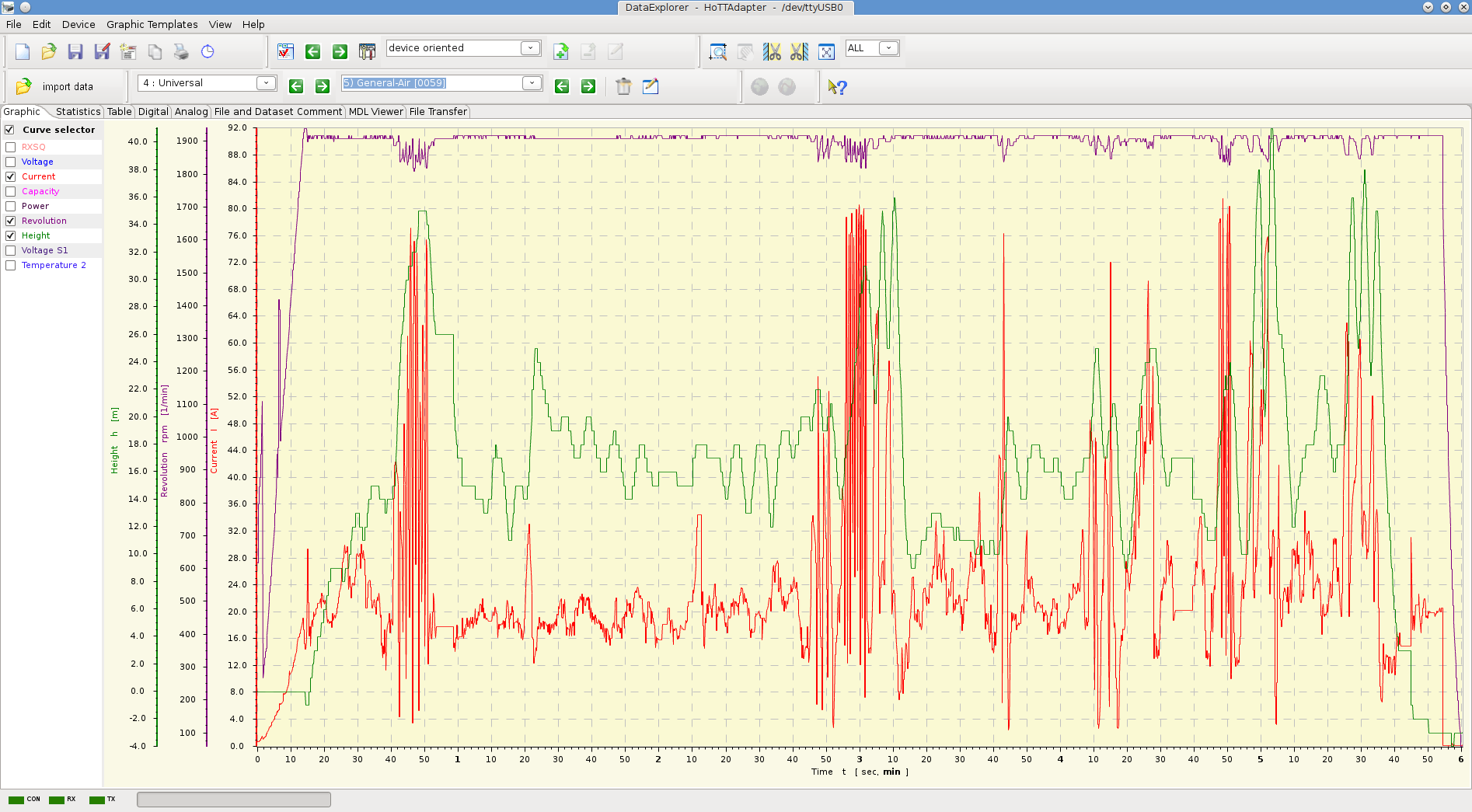Open the 'device oriented' dropdown
The width and height of the screenshot is (1472, 812).
click(x=530, y=48)
